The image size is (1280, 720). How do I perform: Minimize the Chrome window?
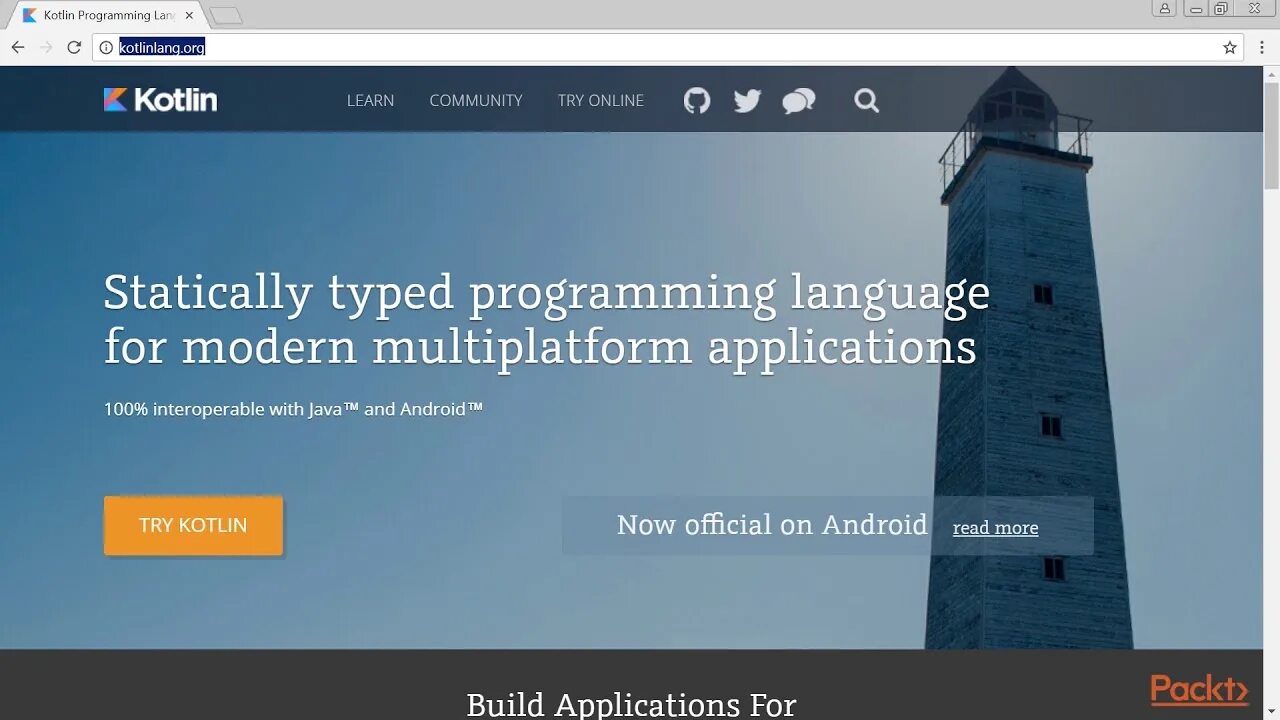pos(1195,8)
